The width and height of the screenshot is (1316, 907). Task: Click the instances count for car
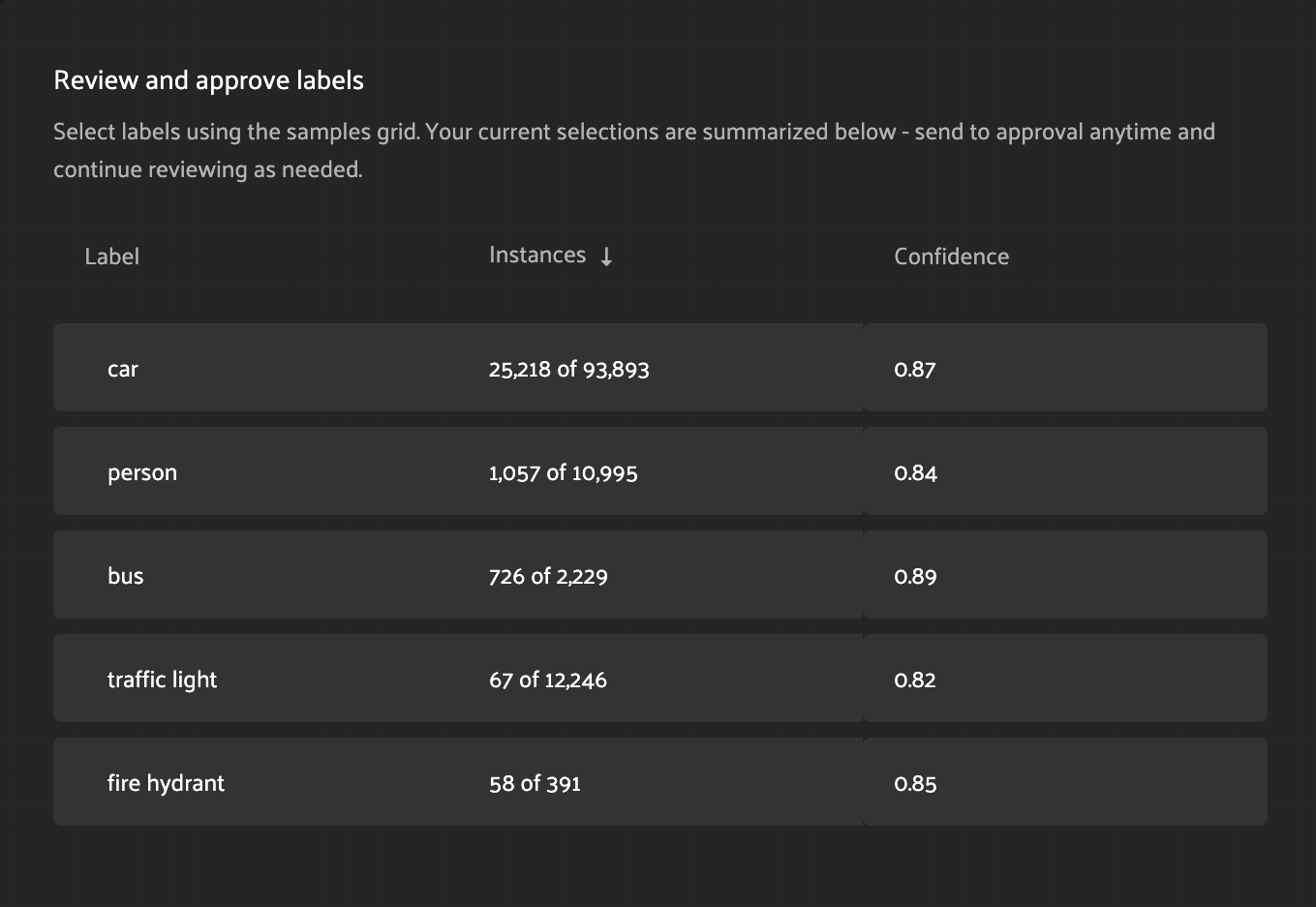click(x=569, y=369)
